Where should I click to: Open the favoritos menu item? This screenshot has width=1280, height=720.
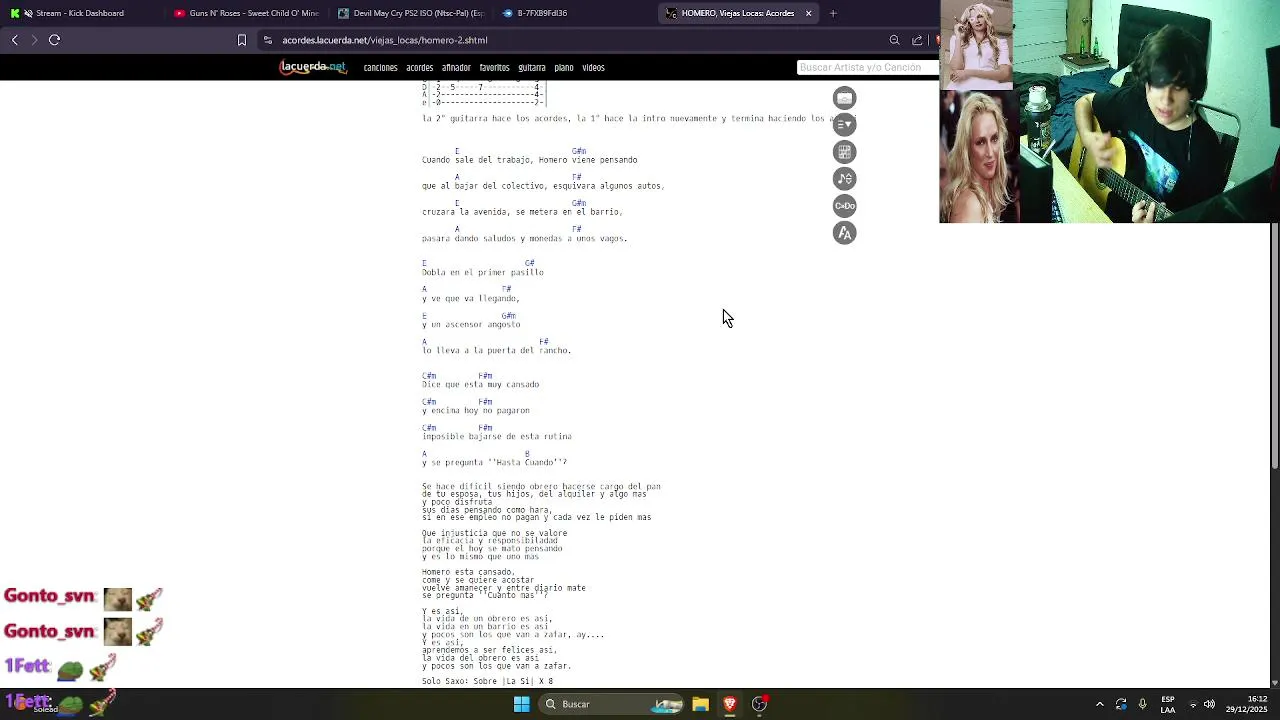click(494, 68)
